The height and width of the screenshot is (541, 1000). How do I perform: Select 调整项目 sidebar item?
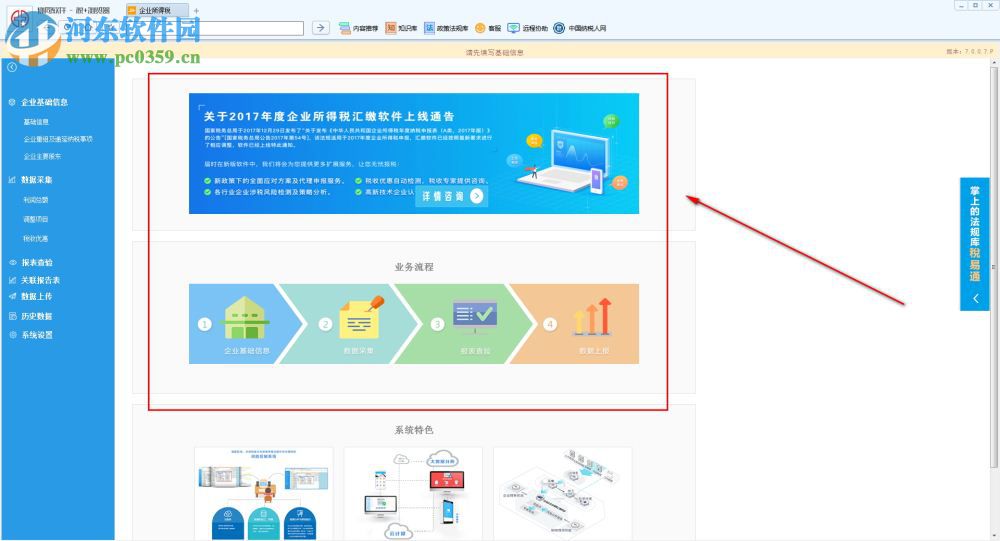coord(36,219)
